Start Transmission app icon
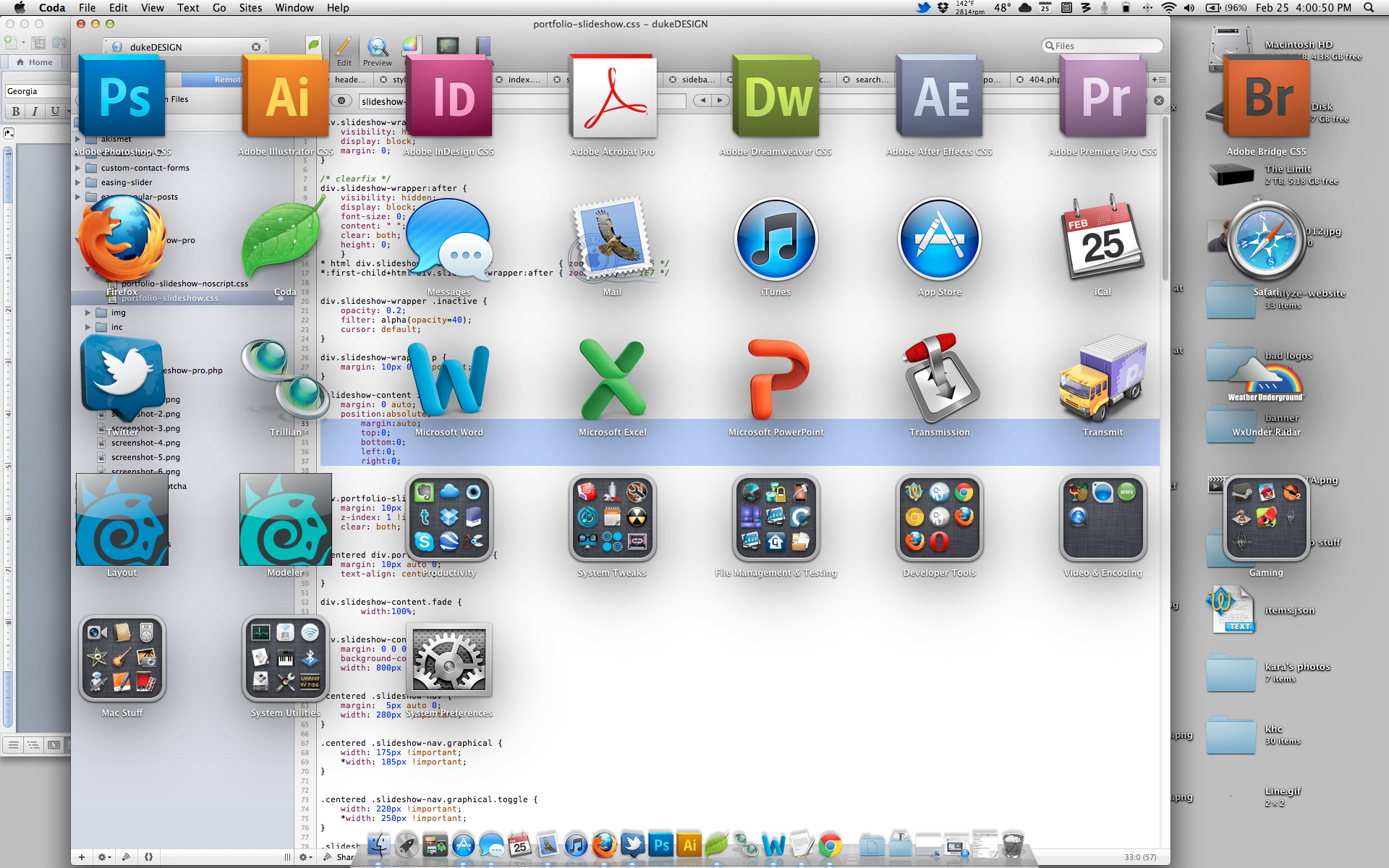 point(939,378)
